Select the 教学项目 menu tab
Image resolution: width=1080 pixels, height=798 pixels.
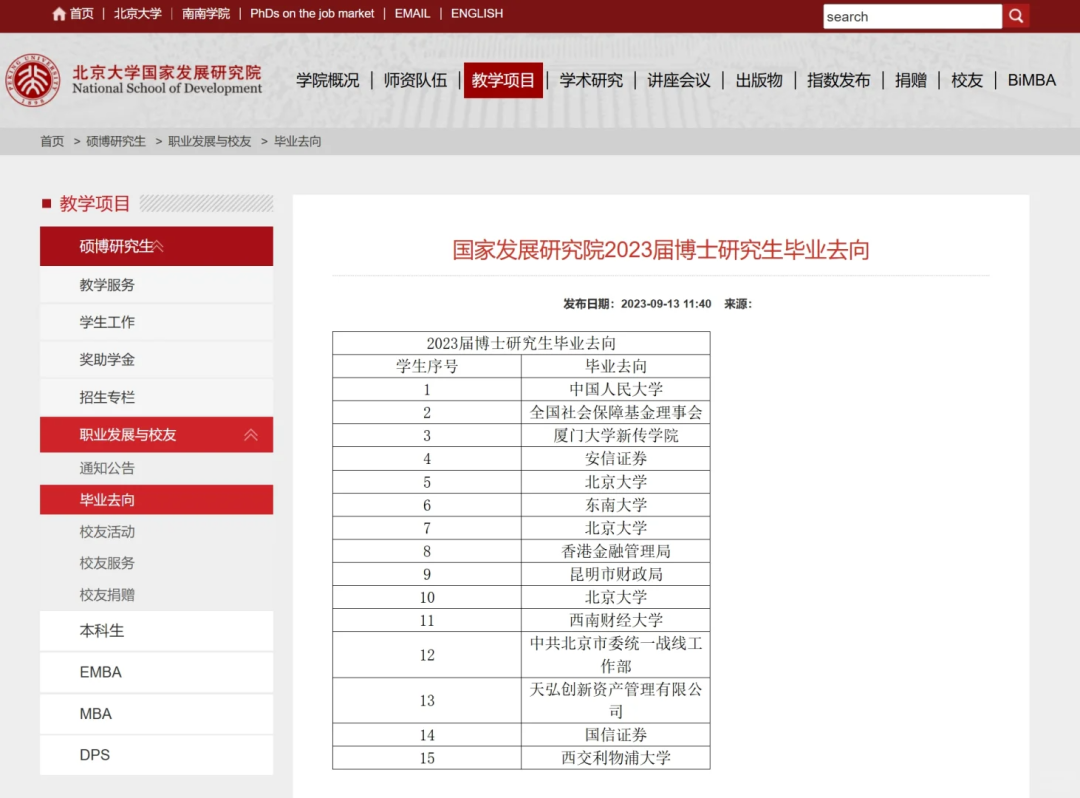pos(503,81)
